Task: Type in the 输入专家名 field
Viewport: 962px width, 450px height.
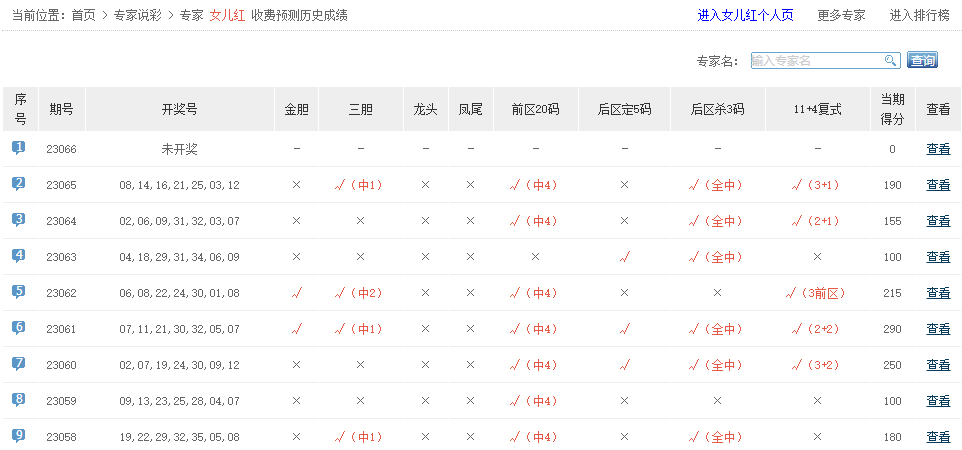Action: click(x=815, y=61)
